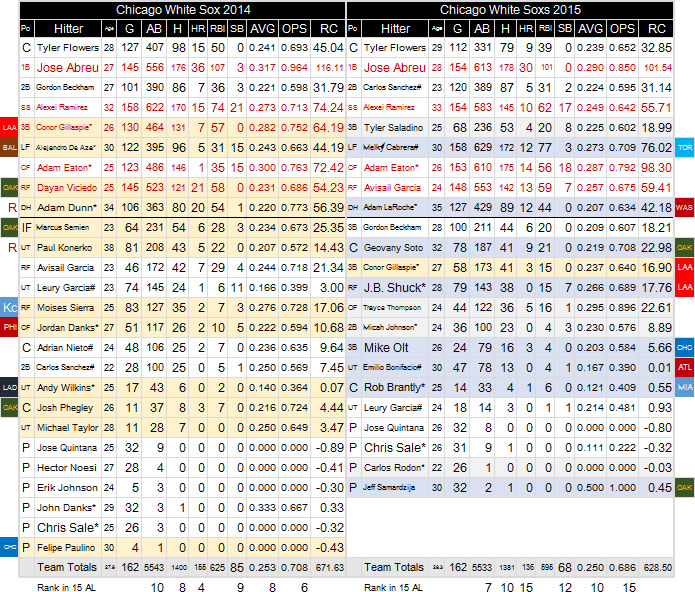Click Team Totals label in the 2015 table
Screen dimensions: 695x592
click(x=394, y=567)
